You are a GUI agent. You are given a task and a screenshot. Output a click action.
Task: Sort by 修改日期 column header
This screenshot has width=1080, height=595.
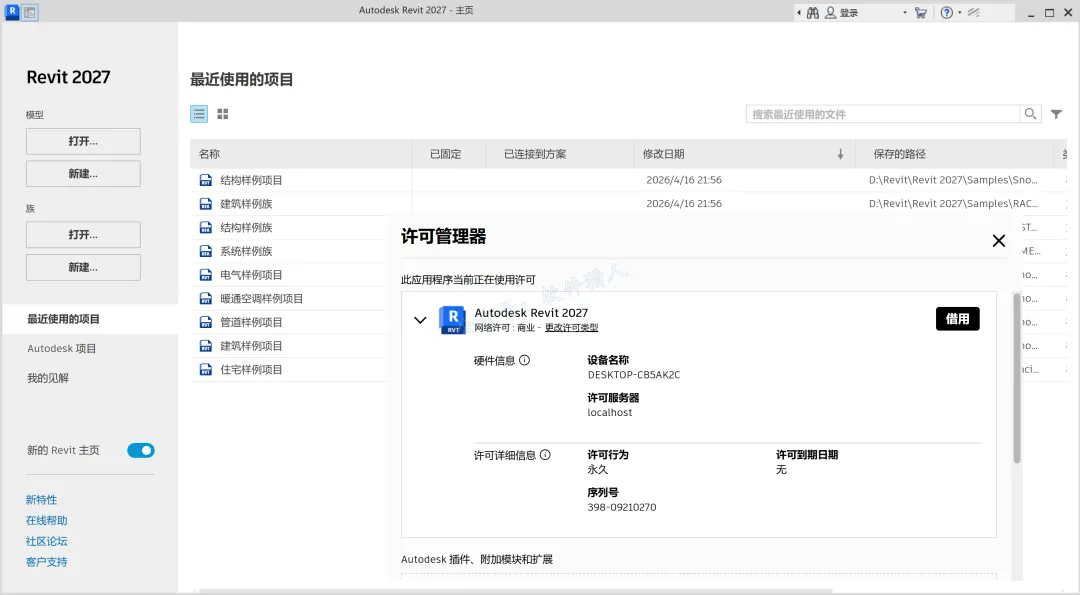(x=745, y=154)
